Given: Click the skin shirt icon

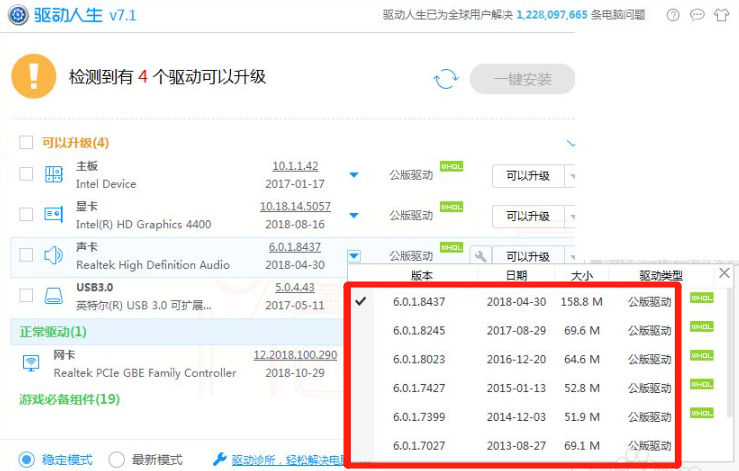Looking at the screenshot, I should click(x=722, y=15).
